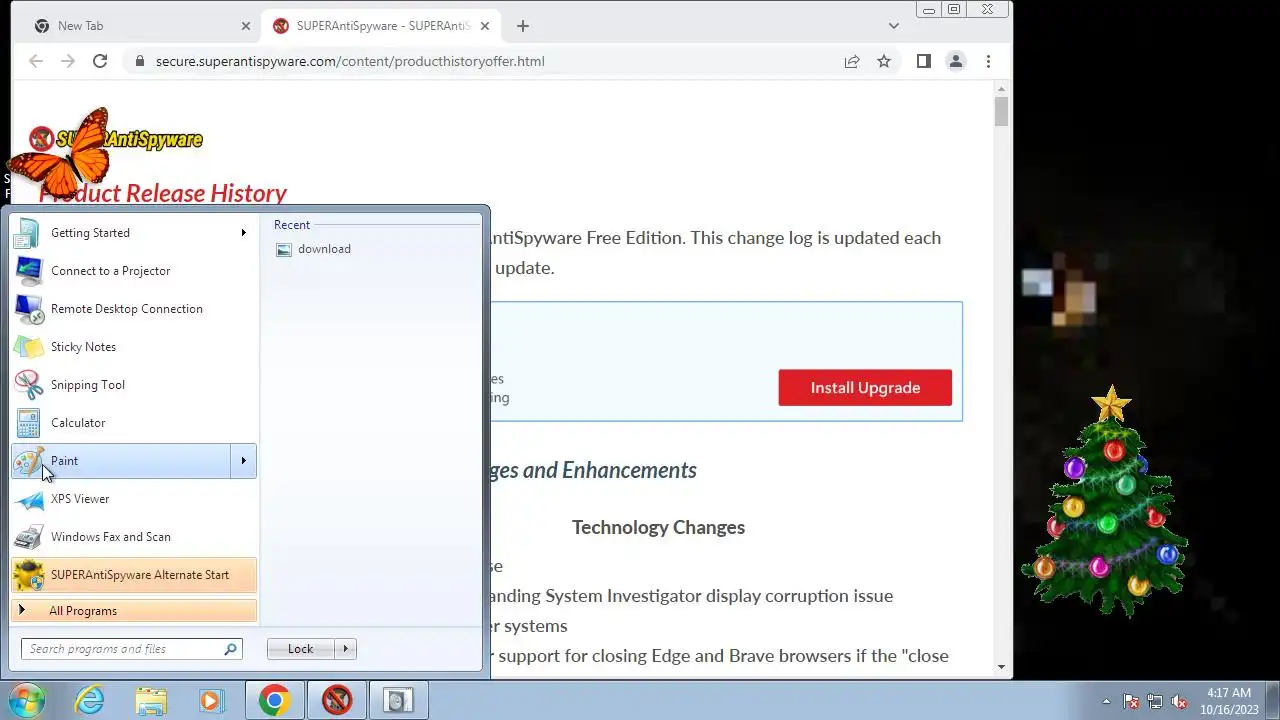Click the Chrome profile avatar icon
This screenshot has width=1280, height=720.
click(956, 61)
